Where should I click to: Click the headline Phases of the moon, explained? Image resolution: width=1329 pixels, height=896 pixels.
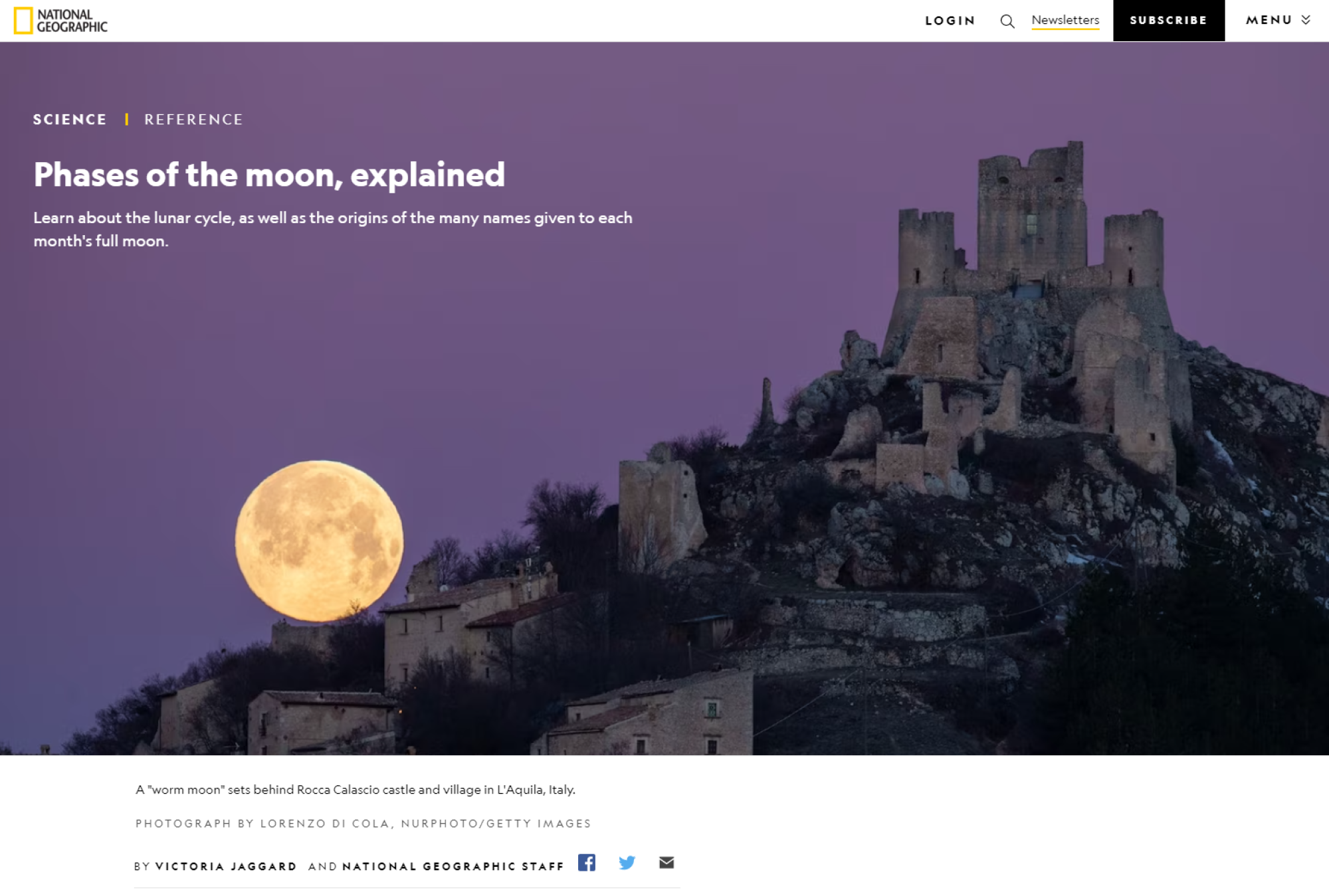click(x=269, y=175)
